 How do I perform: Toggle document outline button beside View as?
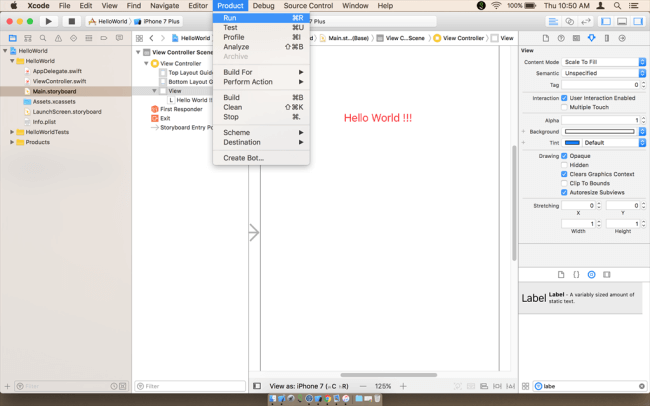point(257,386)
